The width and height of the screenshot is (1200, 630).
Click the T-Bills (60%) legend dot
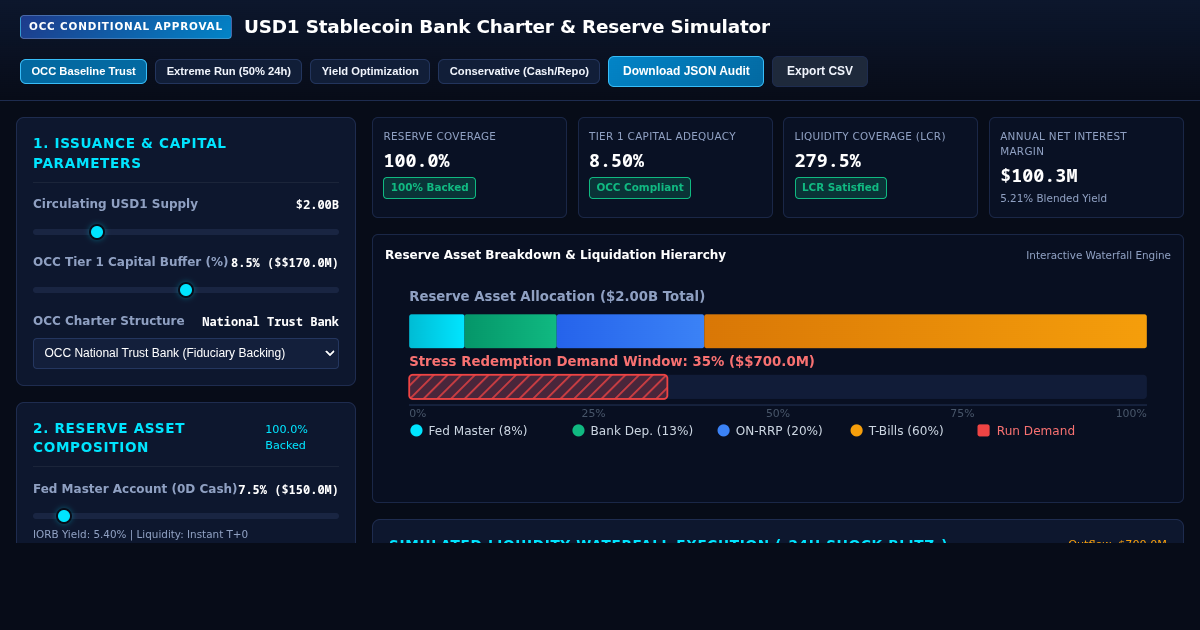pyautogui.click(x=856, y=430)
